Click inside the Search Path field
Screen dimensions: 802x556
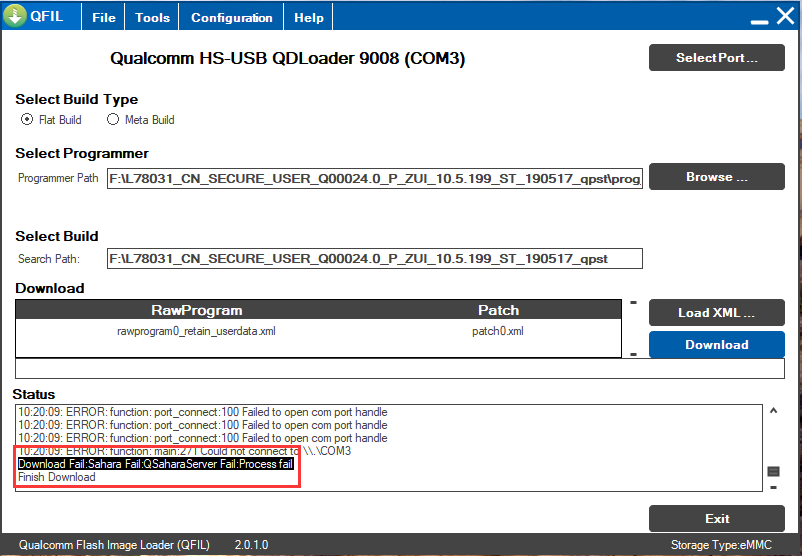pyautogui.click(x=374, y=258)
